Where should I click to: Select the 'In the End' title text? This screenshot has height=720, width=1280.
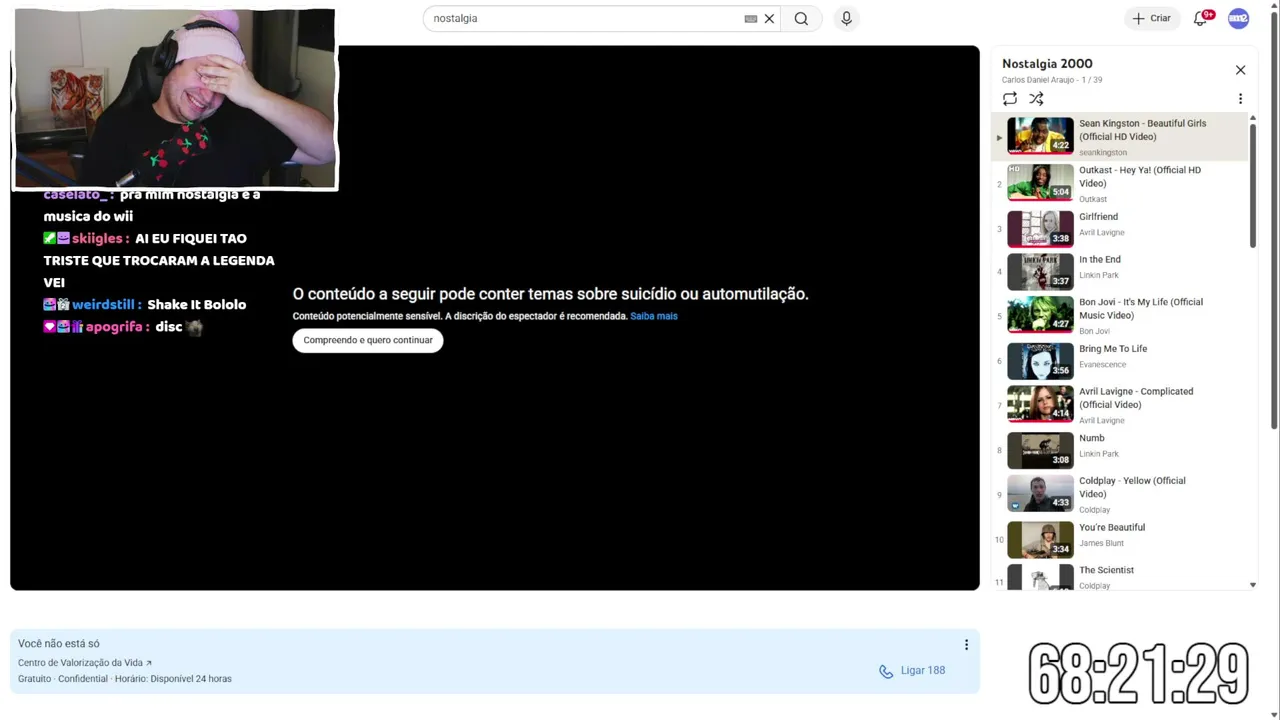click(1099, 259)
